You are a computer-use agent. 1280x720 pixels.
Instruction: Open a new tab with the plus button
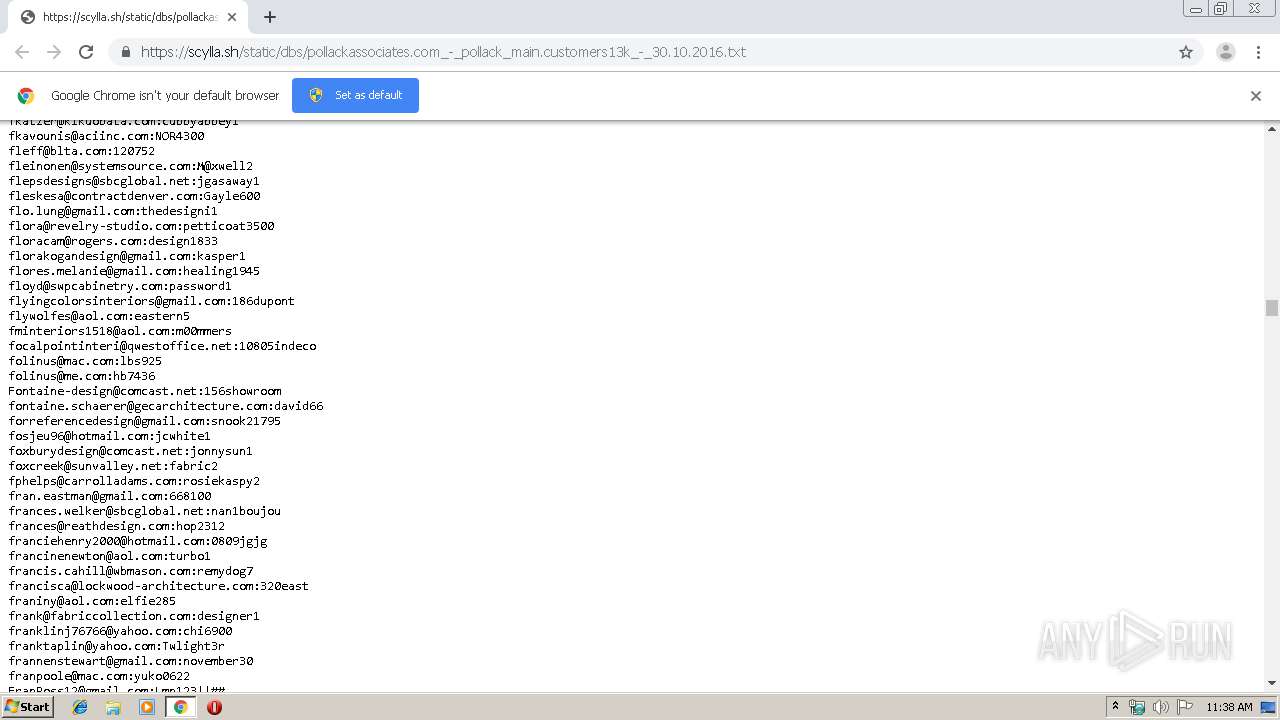coord(270,17)
